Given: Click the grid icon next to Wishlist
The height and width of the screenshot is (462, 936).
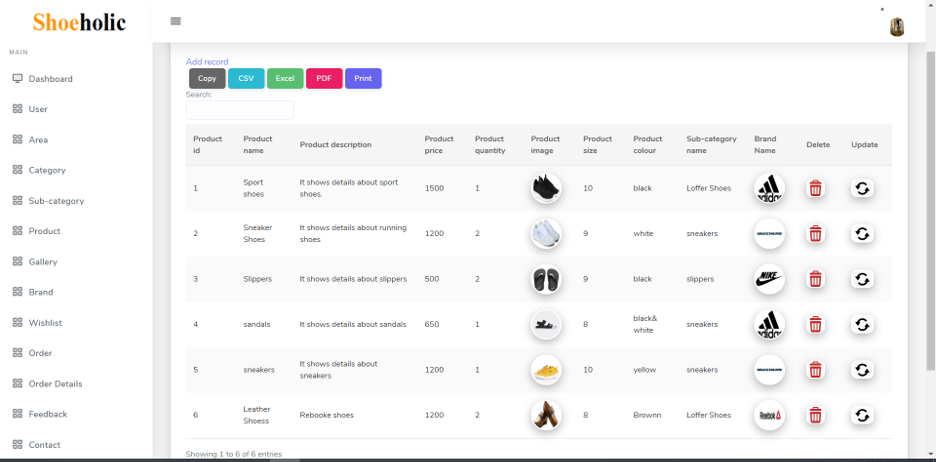Looking at the screenshot, I should 17,322.
